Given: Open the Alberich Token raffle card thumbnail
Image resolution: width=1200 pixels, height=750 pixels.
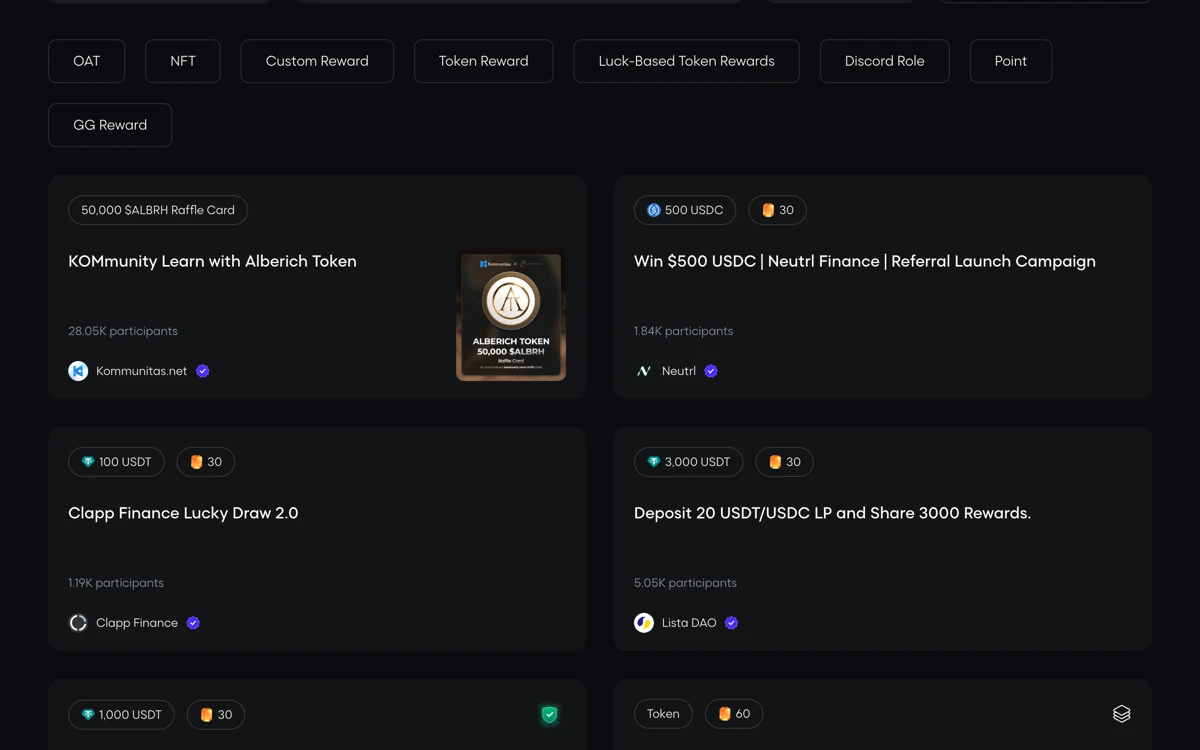Looking at the screenshot, I should pos(511,316).
